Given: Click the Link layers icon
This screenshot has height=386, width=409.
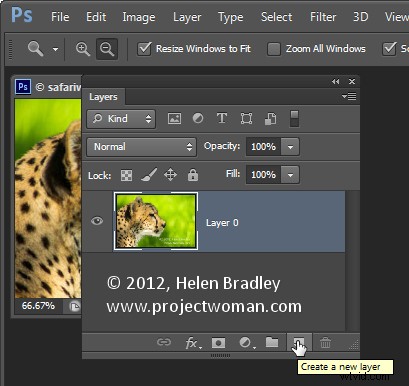Looking at the screenshot, I should [x=164, y=342].
